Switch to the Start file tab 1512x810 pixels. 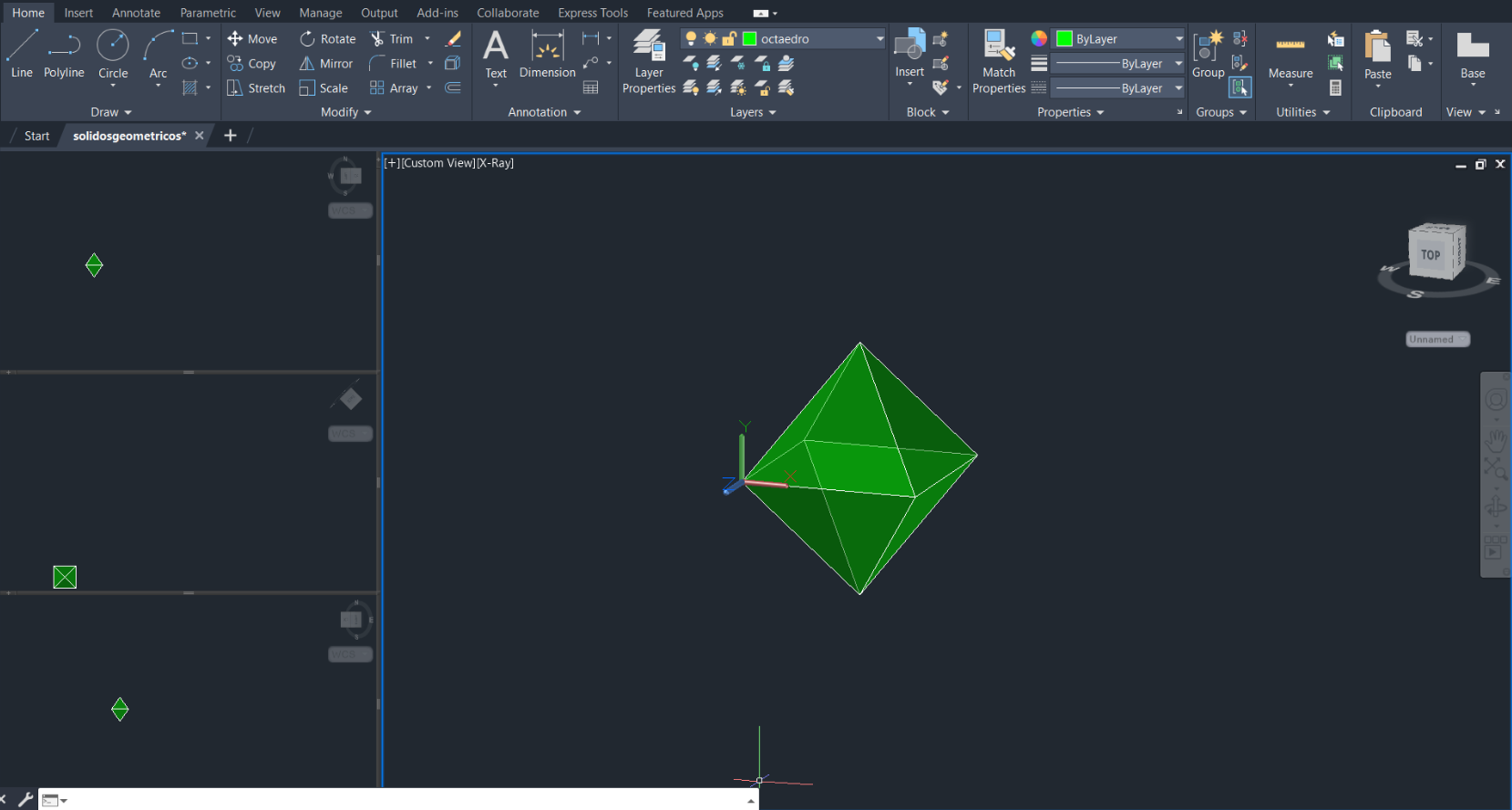click(x=36, y=136)
